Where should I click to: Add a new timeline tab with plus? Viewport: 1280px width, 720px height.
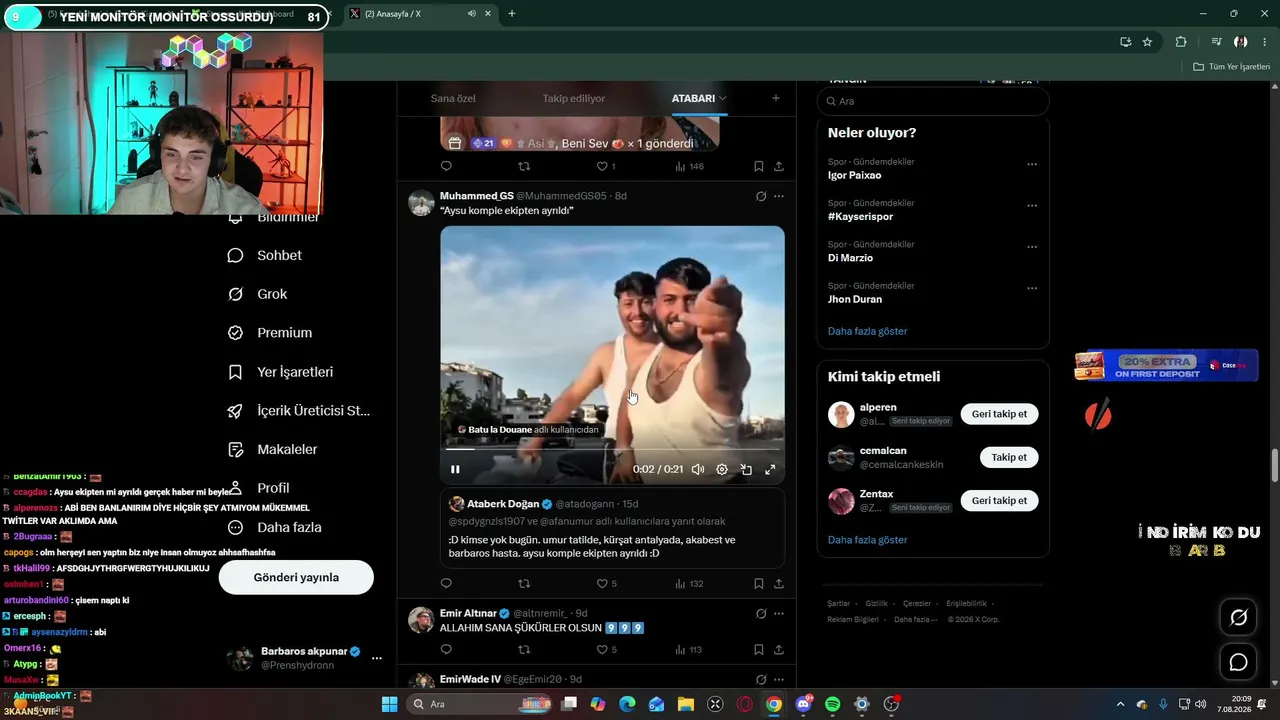pyautogui.click(x=776, y=98)
